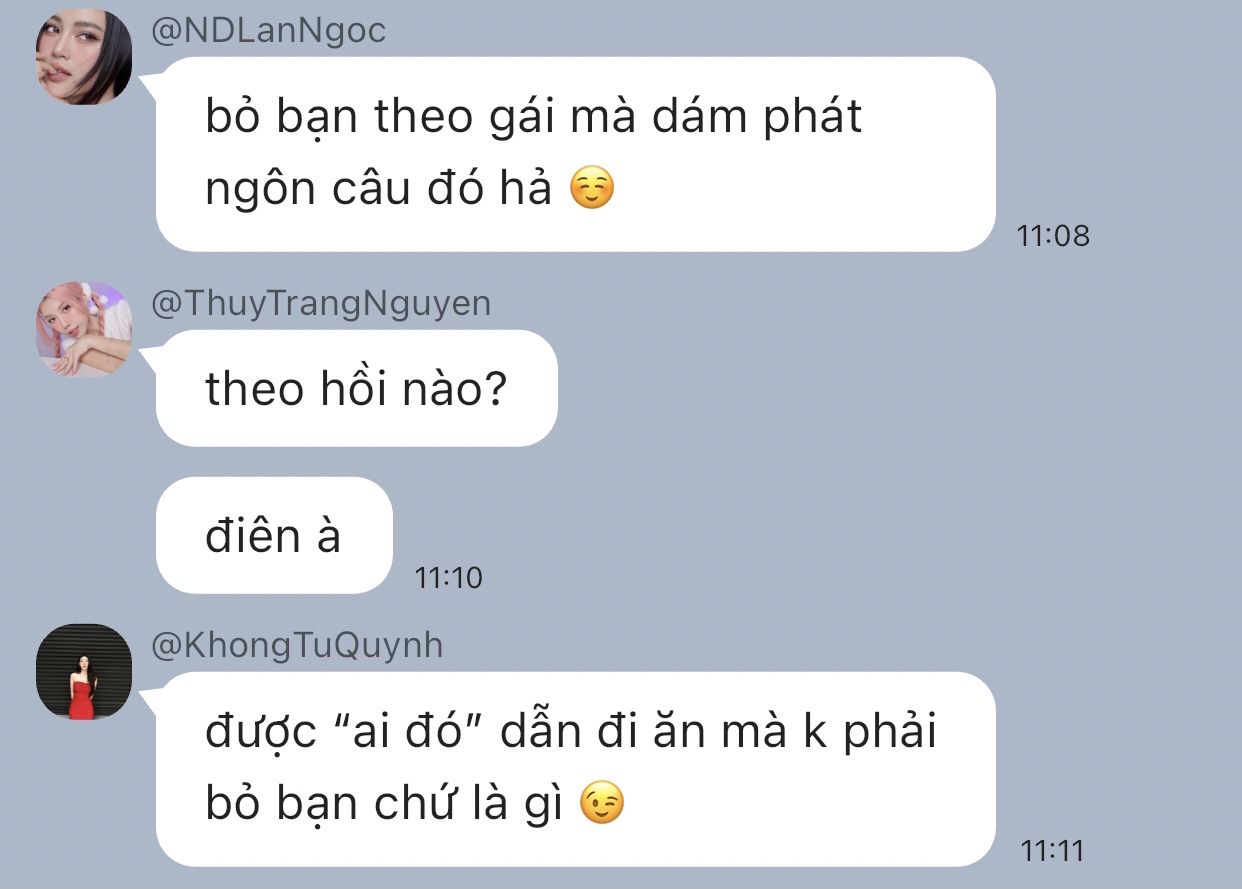Click the winking emoji in last message
Image resolution: width=1242 pixels, height=889 pixels.
tap(602, 804)
